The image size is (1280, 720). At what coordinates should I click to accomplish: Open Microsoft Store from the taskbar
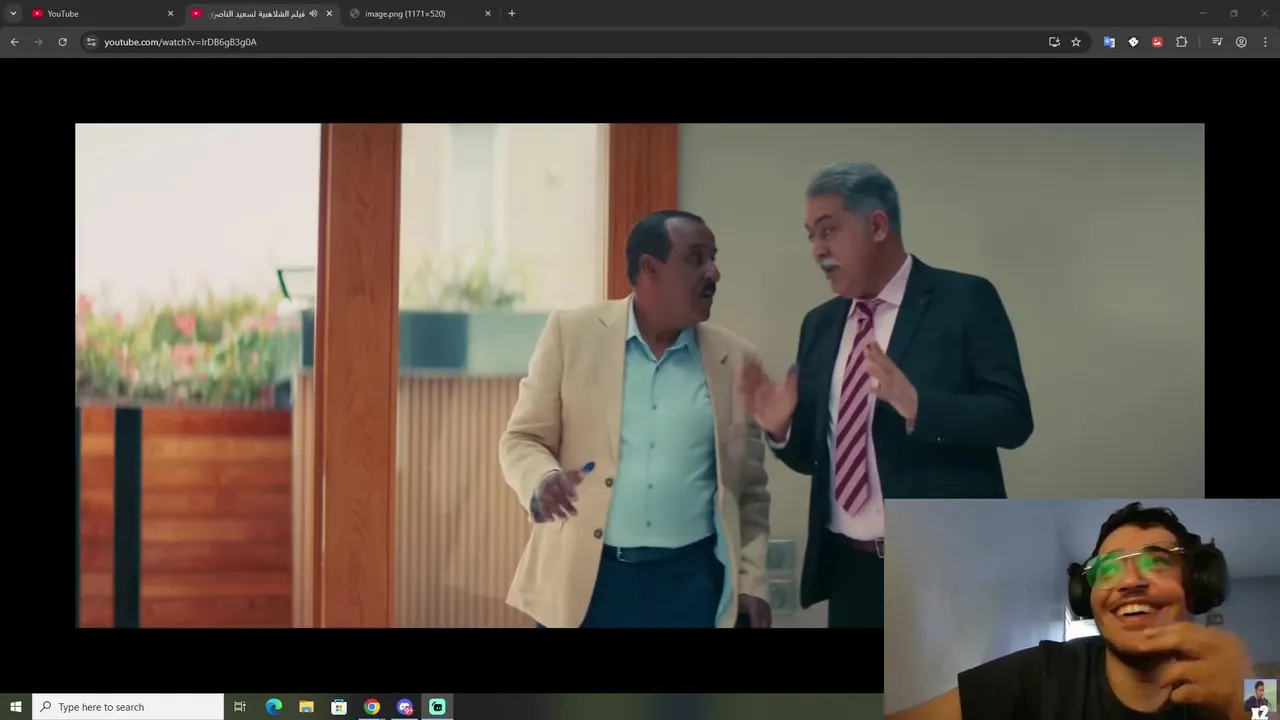pyautogui.click(x=339, y=707)
